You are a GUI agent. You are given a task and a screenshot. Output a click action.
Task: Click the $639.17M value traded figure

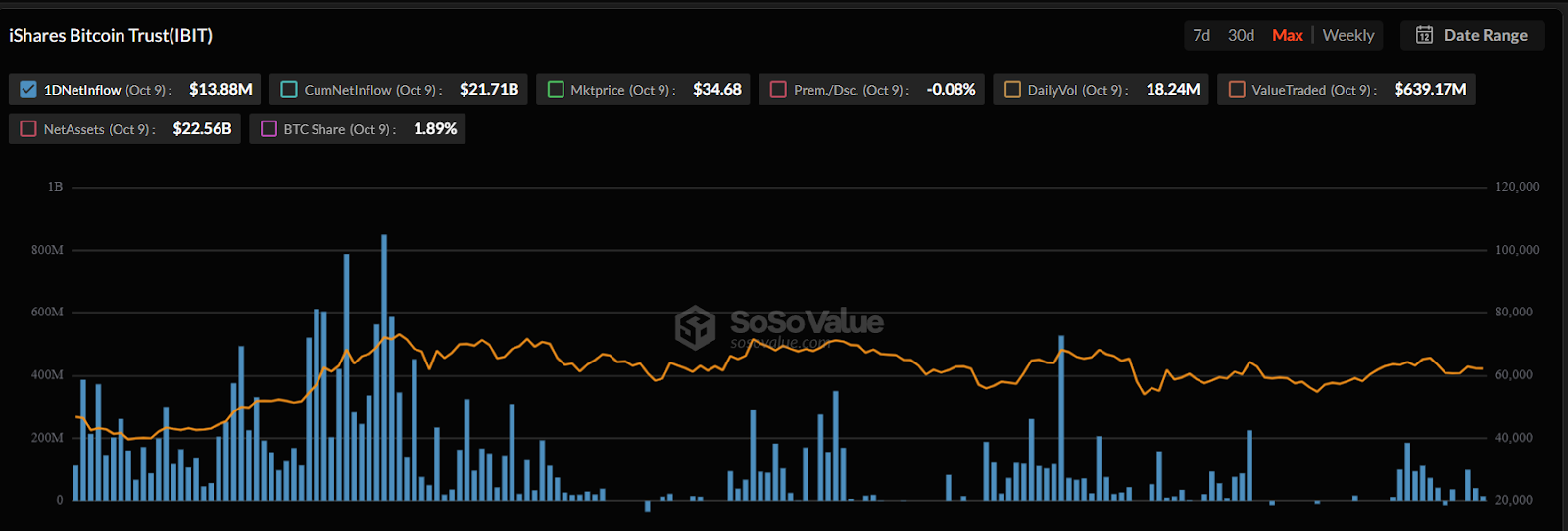pyautogui.click(x=1431, y=89)
